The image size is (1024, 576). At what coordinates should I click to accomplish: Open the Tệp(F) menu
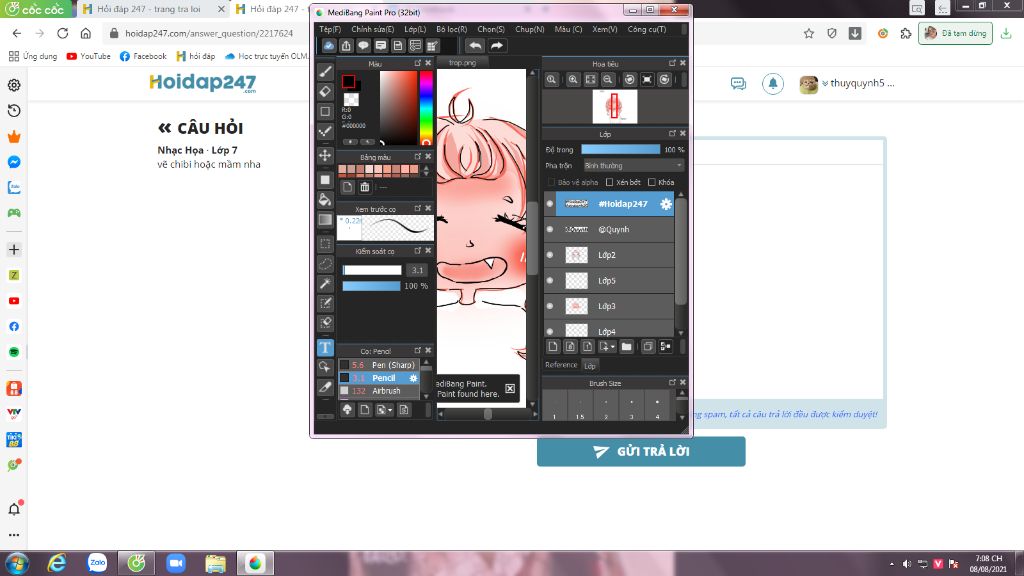coord(330,29)
